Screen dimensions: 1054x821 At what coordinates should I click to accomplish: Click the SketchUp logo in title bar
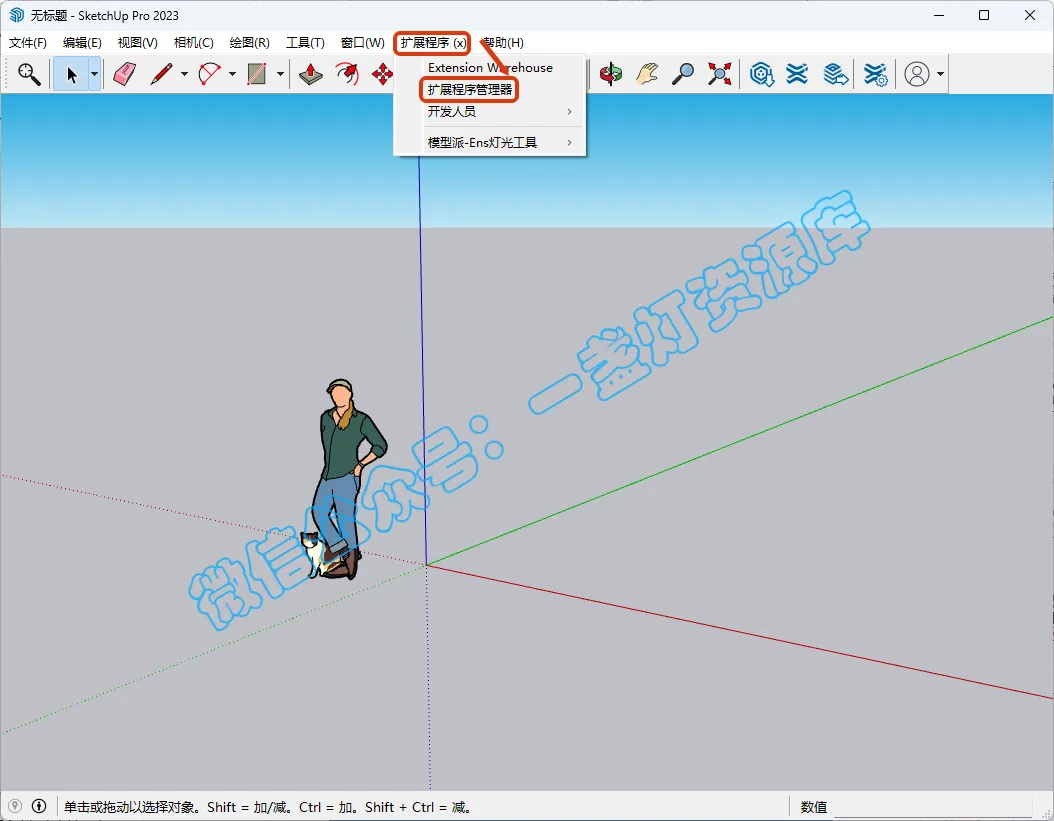17,15
